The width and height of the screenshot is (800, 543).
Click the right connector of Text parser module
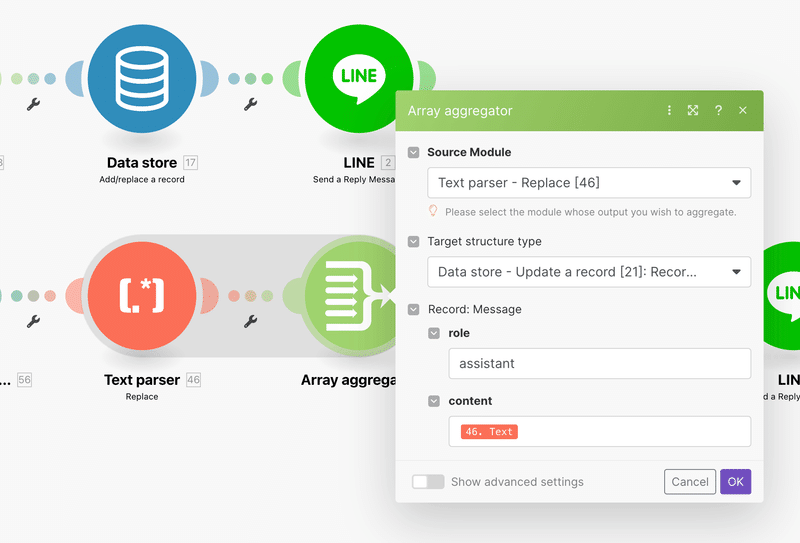pos(209,295)
